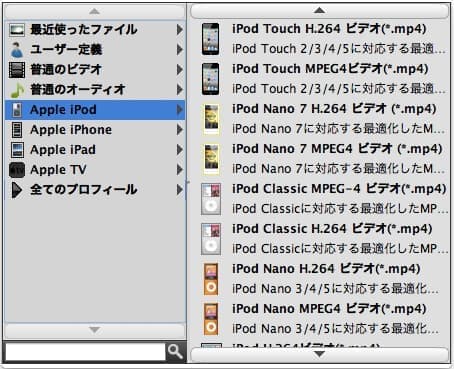This screenshot has width=454, height=369.
Task: Select iPod Nano 7 H.264 yellow device thumbnail
Action: (211, 119)
